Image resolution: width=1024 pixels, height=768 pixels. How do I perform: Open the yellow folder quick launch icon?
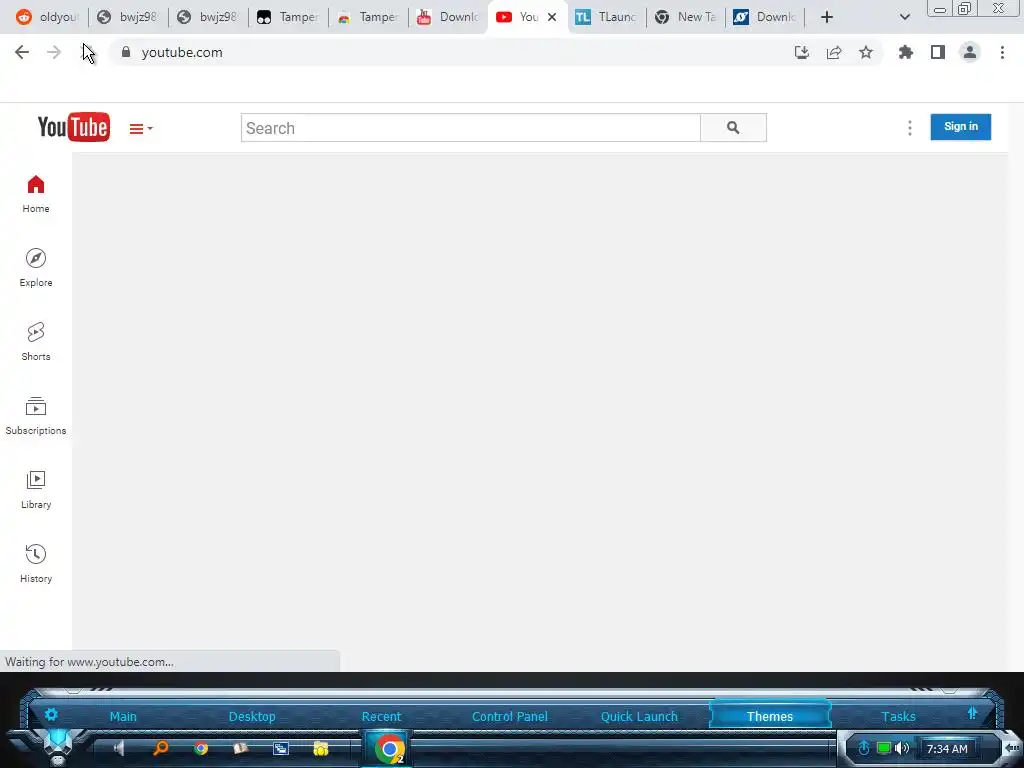pos(321,749)
